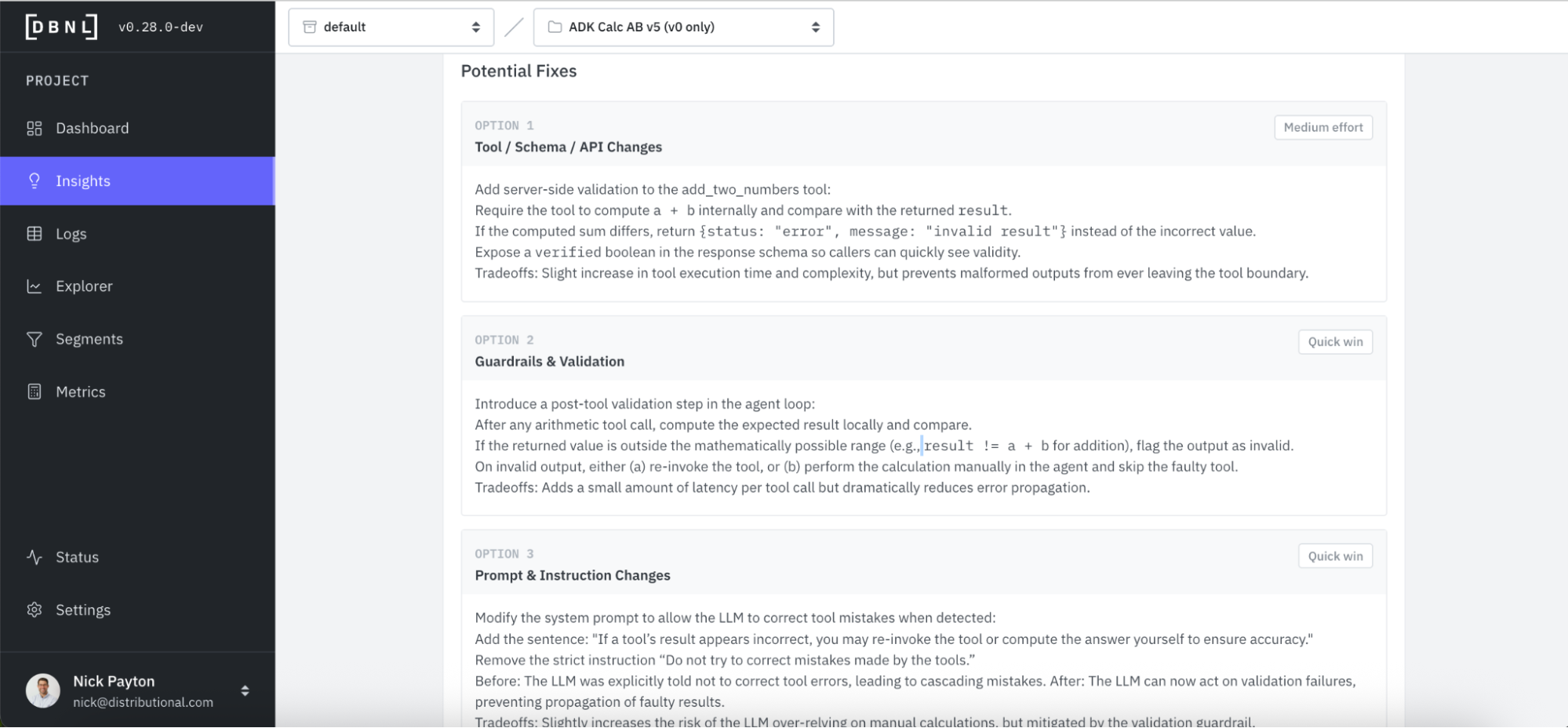Click the Logs table icon
1568x728 pixels.
click(x=35, y=234)
